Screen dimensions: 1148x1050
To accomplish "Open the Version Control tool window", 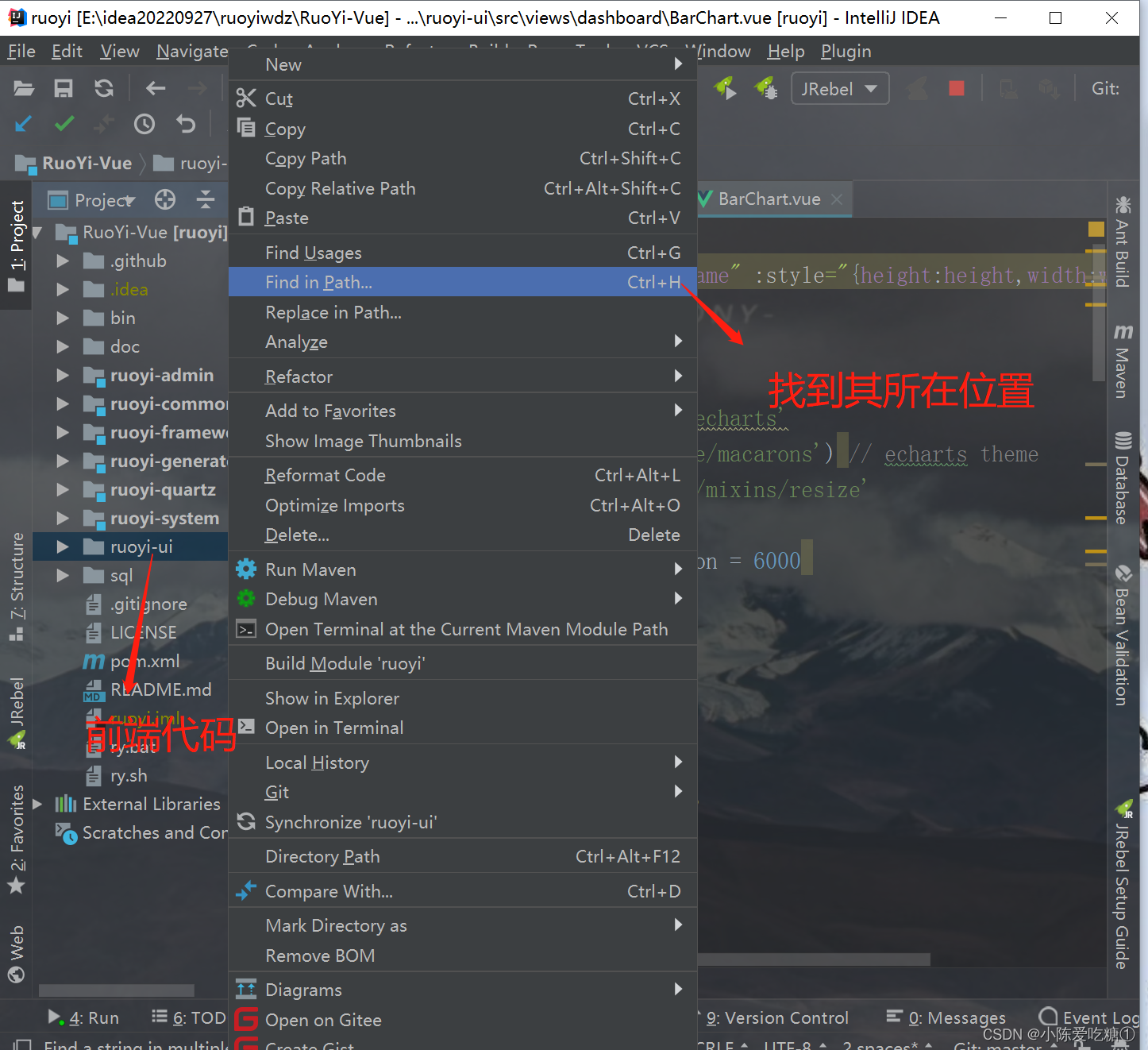I will pyautogui.click(x=777, y=1017).
